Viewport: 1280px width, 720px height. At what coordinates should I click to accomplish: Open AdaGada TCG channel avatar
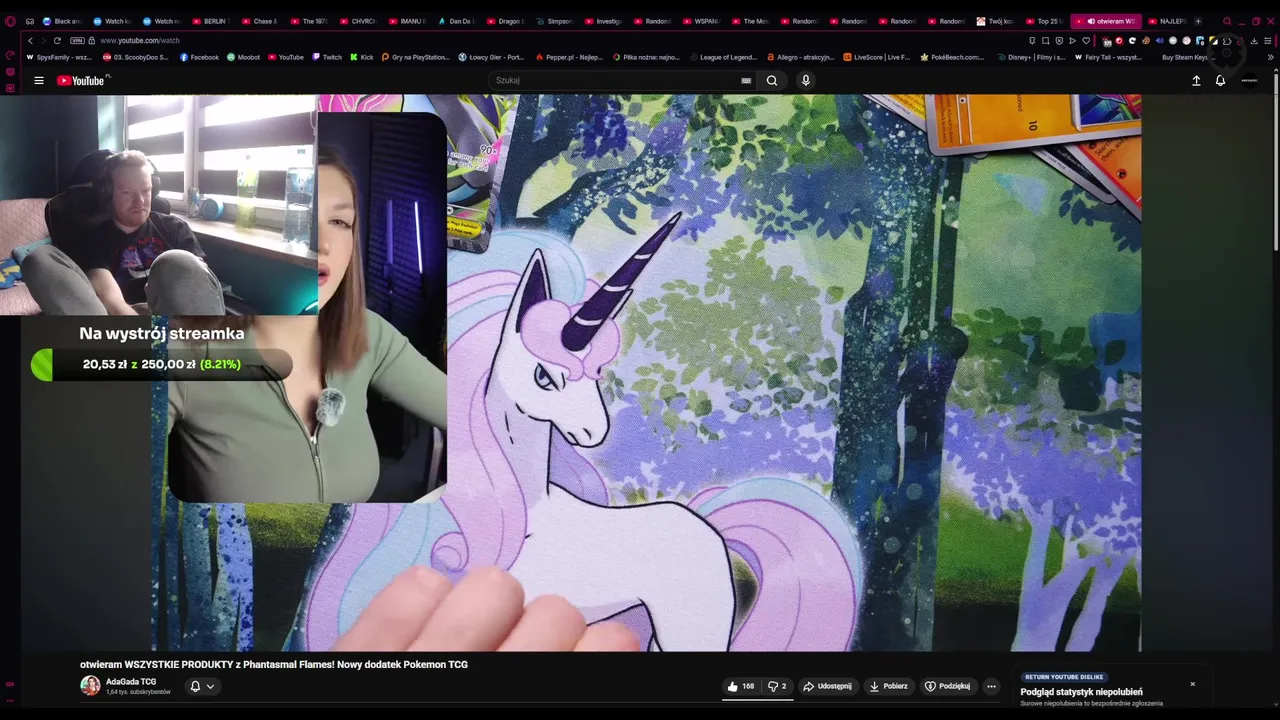90,685
